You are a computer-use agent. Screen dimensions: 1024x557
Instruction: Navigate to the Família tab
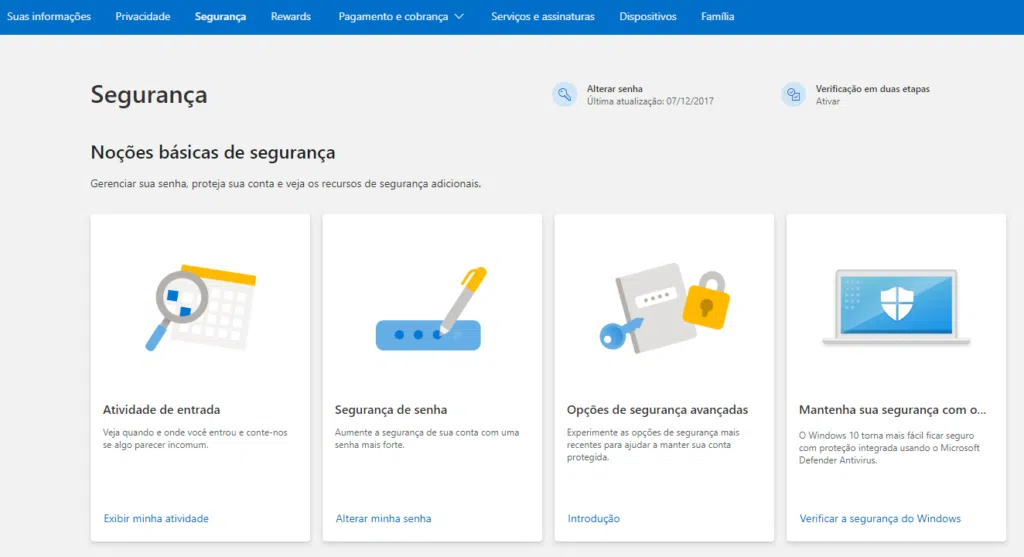pyautogui.click(x=718, y=16)
